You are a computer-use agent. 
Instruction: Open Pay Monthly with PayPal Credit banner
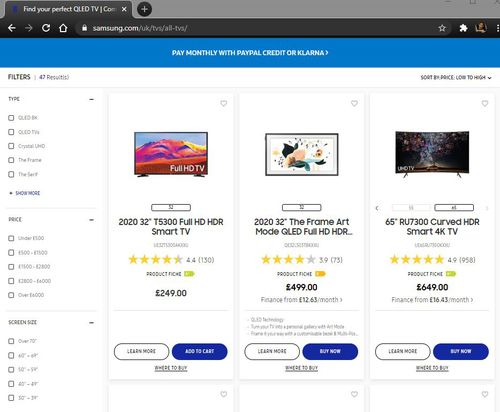(x=250, y=53)
